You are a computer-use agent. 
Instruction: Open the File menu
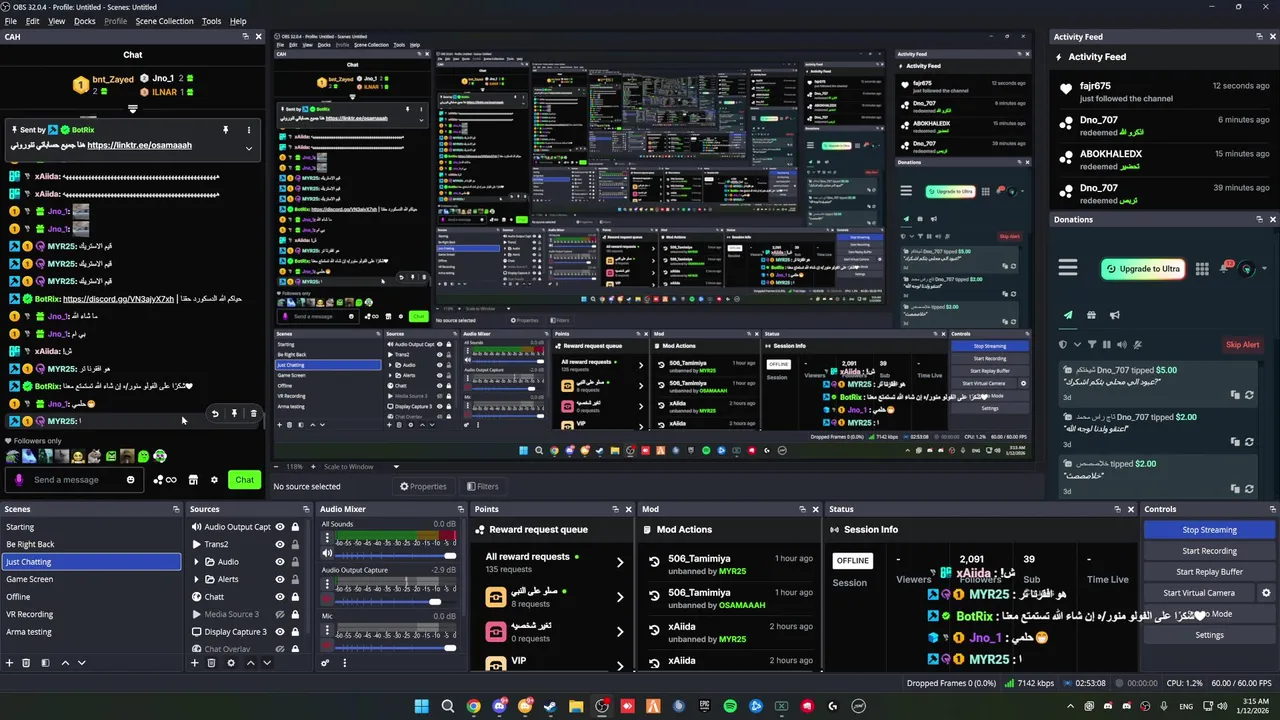11,21
